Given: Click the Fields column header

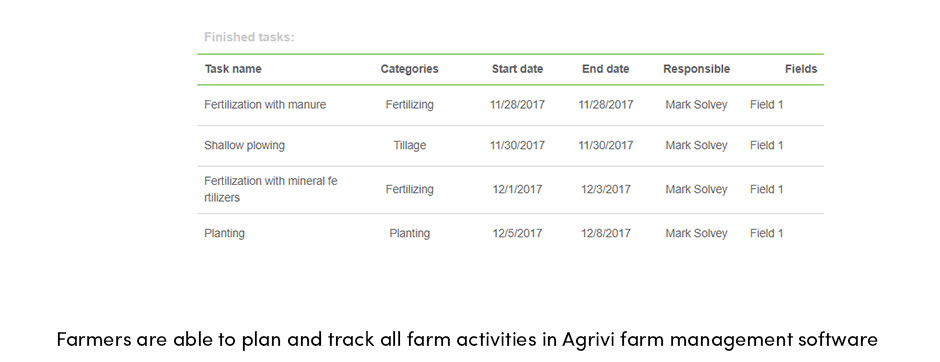Looking at the screenshot, I should (x=801, y=69).
